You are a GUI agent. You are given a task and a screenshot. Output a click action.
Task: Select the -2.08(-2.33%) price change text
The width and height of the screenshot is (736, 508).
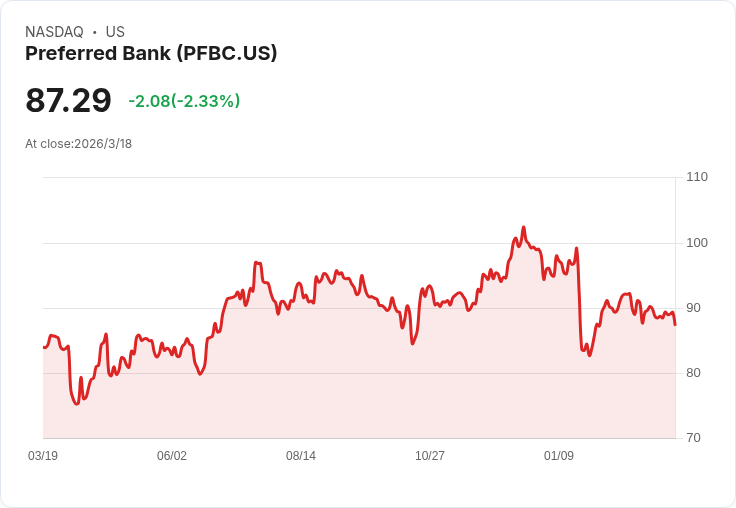click(x=184, y=101)
